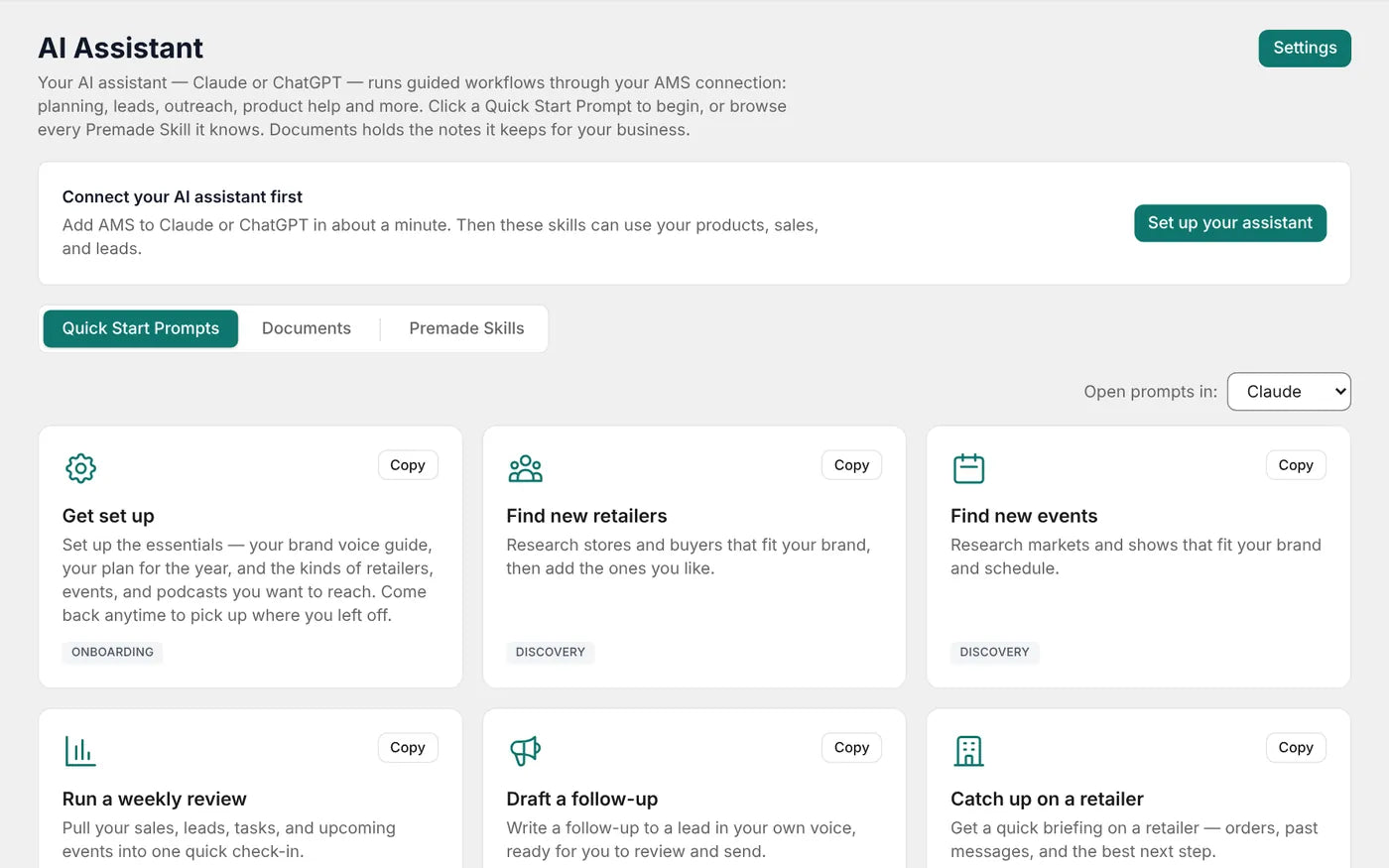
Task: Click the calendar icon on Find new events card
Action: point(968,468)
